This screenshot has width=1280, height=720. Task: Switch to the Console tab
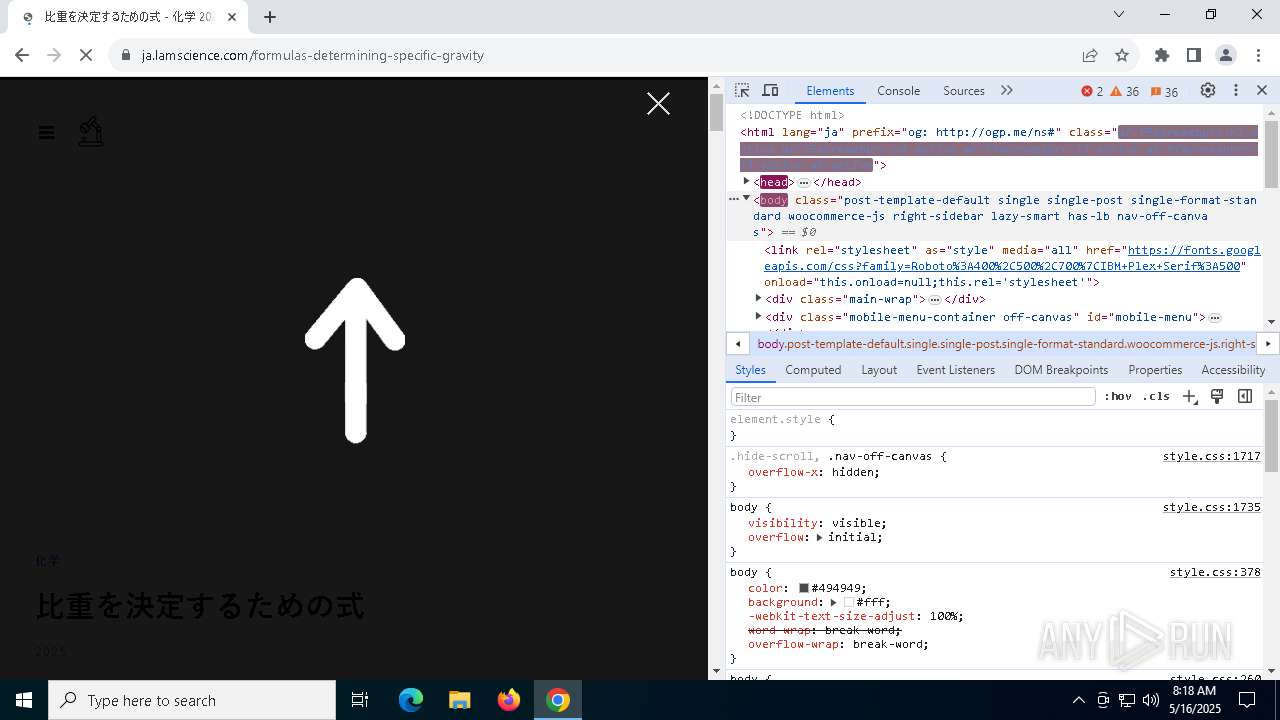(898, 90)
